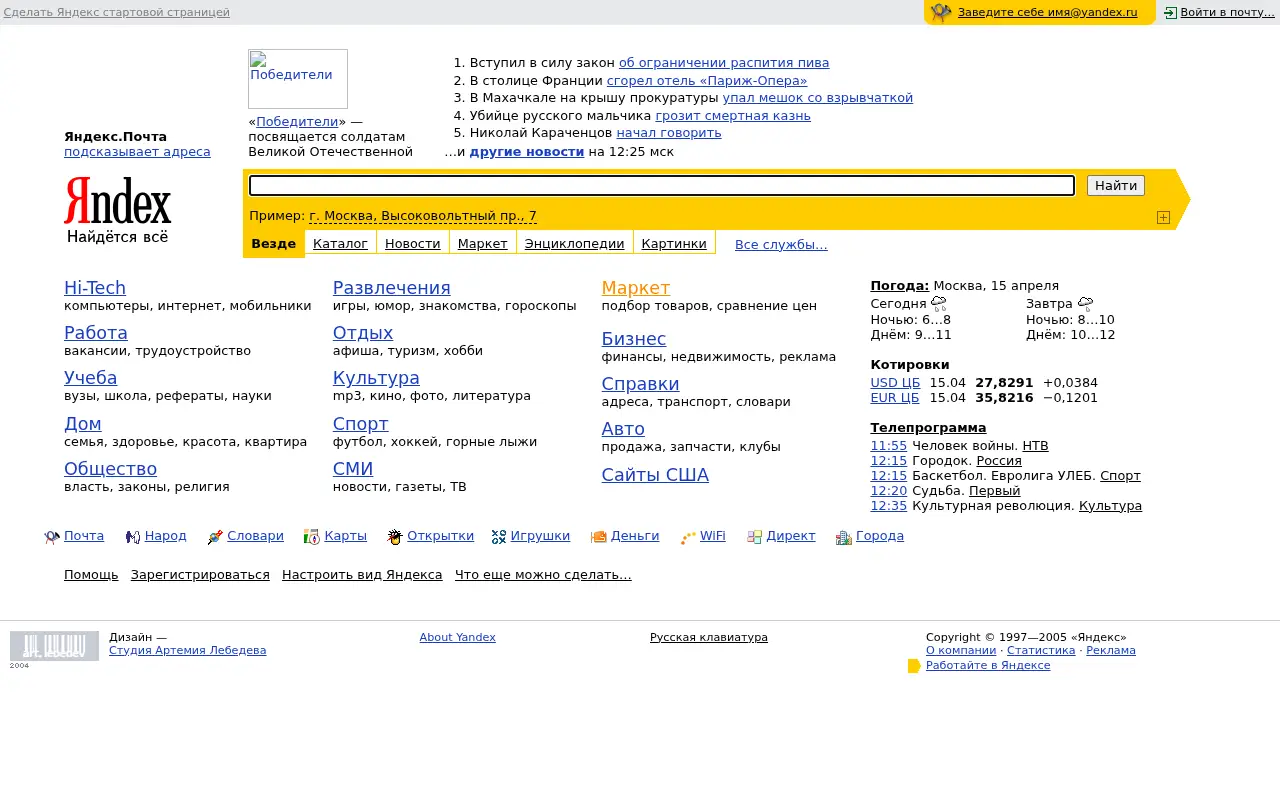Open the Сайты США link
This screenshot has height=800, width=1280.
655,475
